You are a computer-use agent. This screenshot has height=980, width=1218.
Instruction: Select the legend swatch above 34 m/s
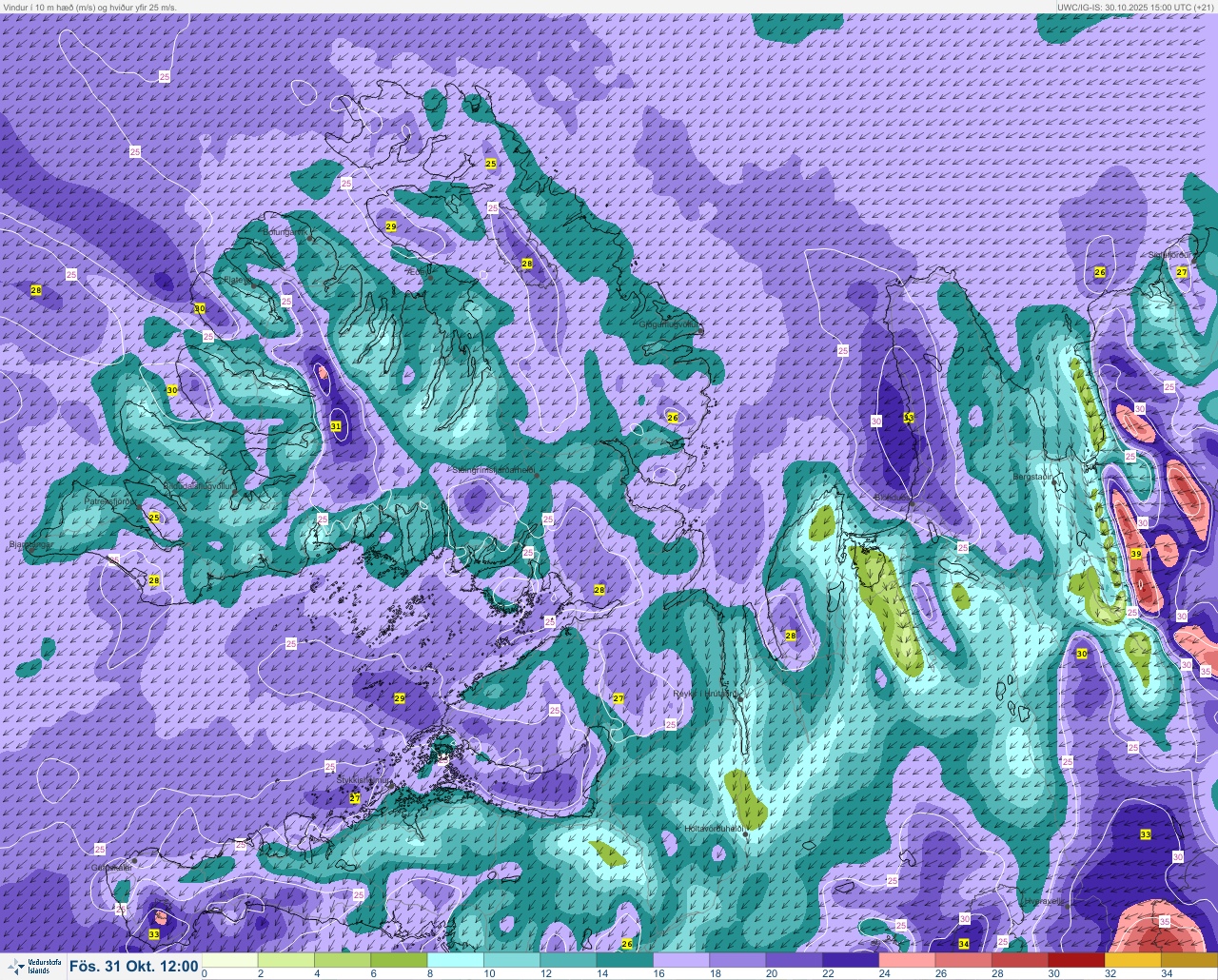pyautogui.click(x=1189, y=960)
